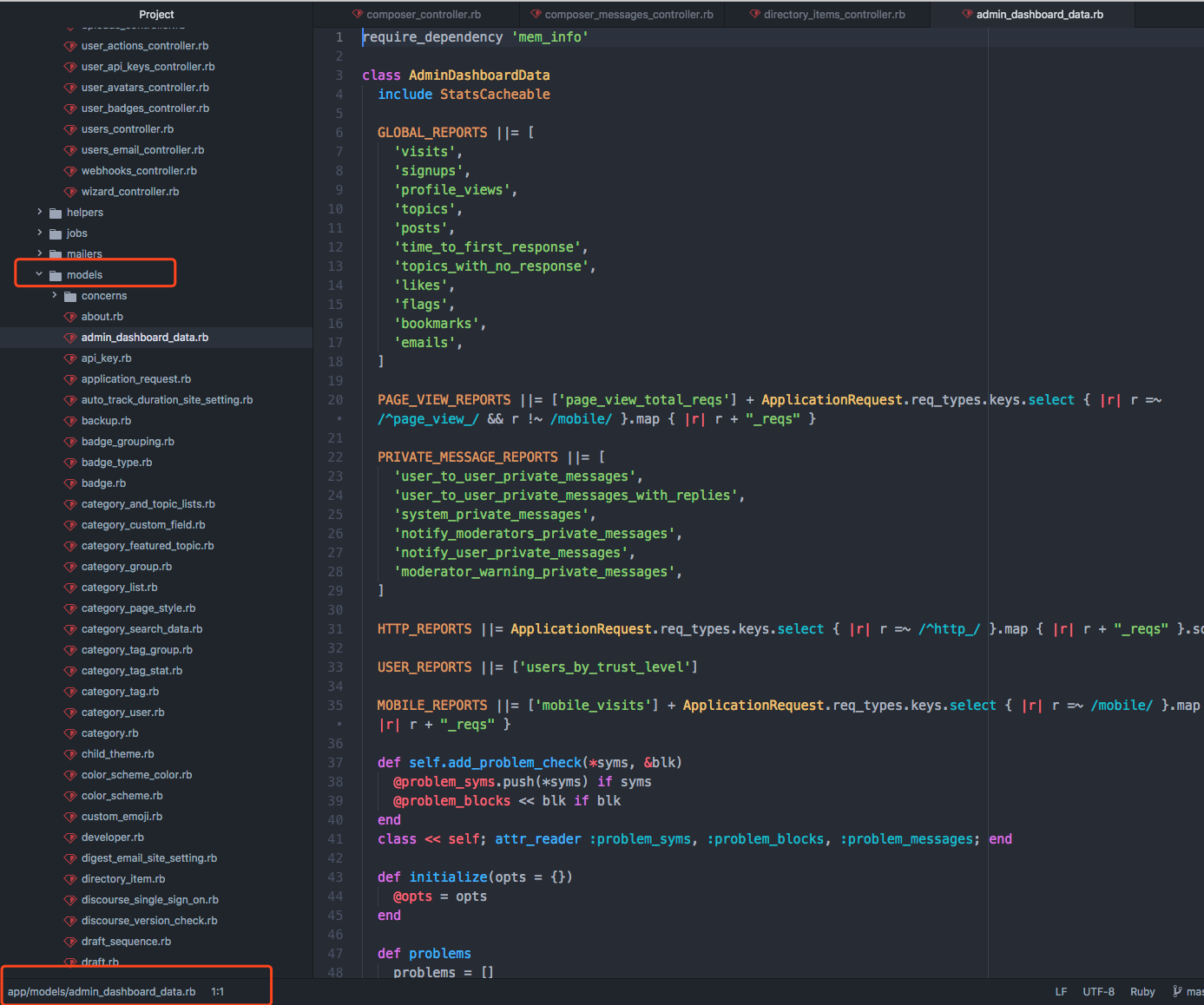Click line number 37 in the gutter

pyautogui.click(x=335, y=763)
